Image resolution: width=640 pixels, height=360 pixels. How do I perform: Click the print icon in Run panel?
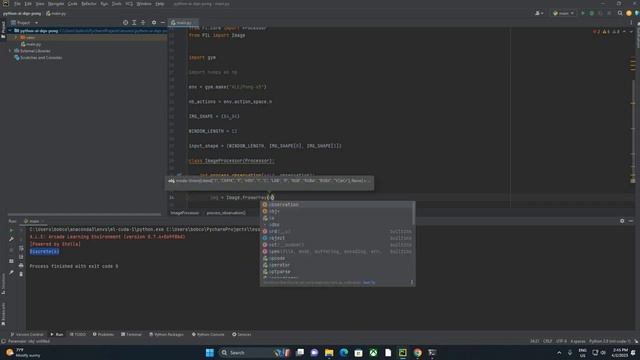tap(21, 265)
